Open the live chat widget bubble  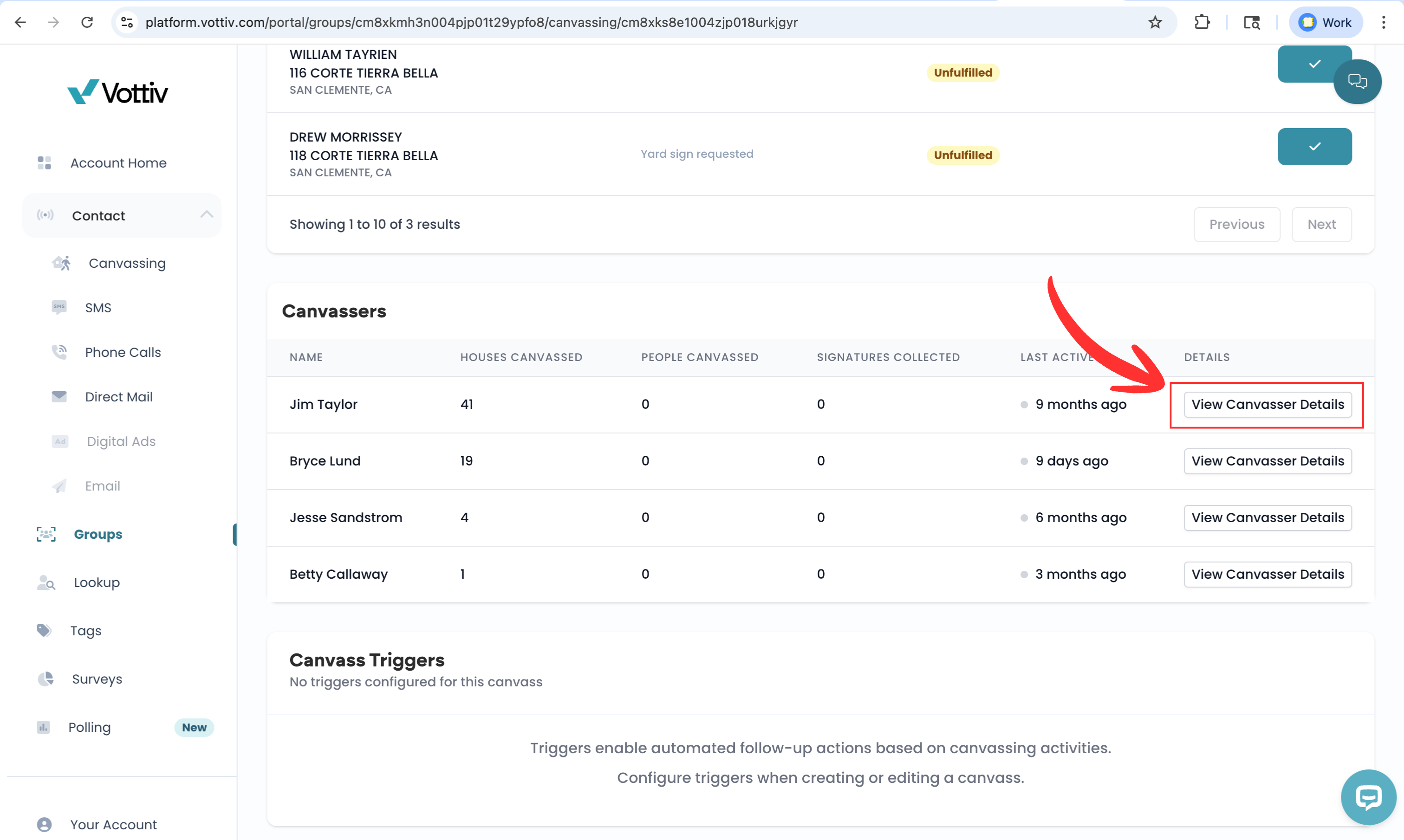coord(1368,798)
